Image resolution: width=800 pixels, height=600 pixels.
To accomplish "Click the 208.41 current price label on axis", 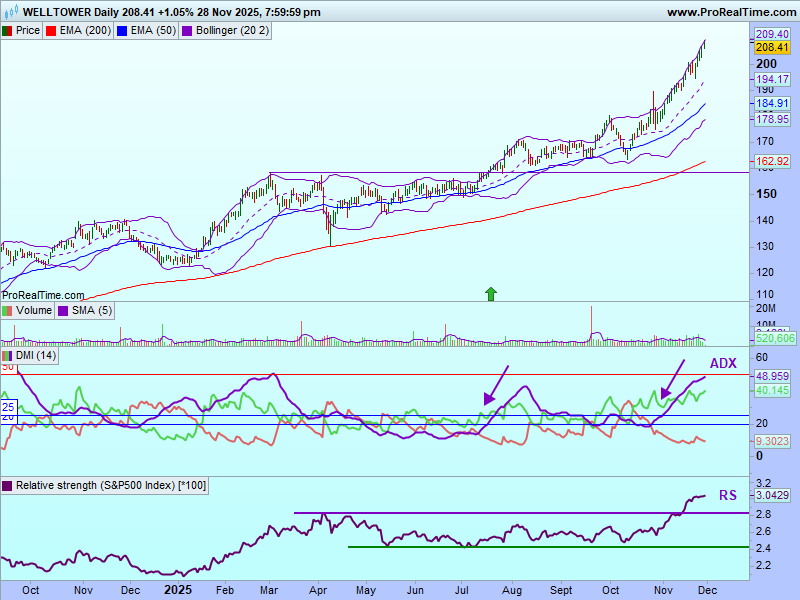I will [x=771, y=47].
